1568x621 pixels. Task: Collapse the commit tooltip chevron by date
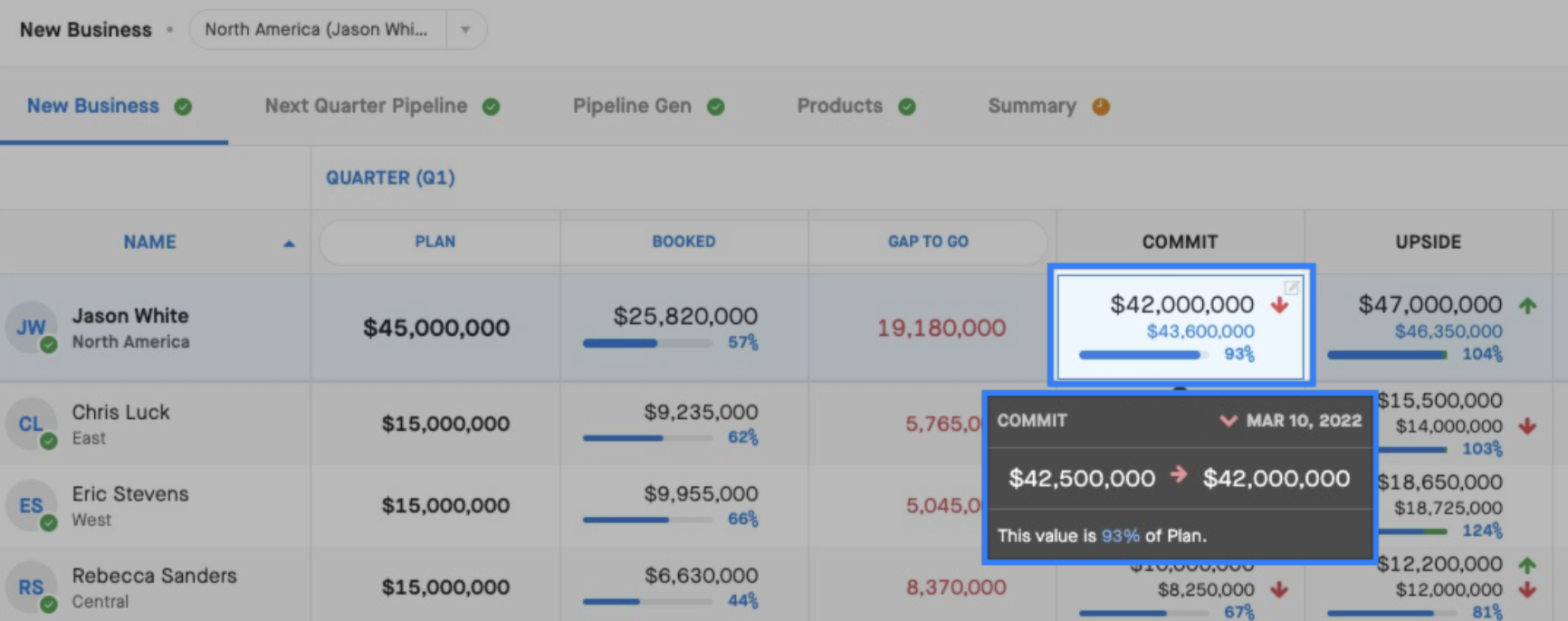tap(1229, 421)
